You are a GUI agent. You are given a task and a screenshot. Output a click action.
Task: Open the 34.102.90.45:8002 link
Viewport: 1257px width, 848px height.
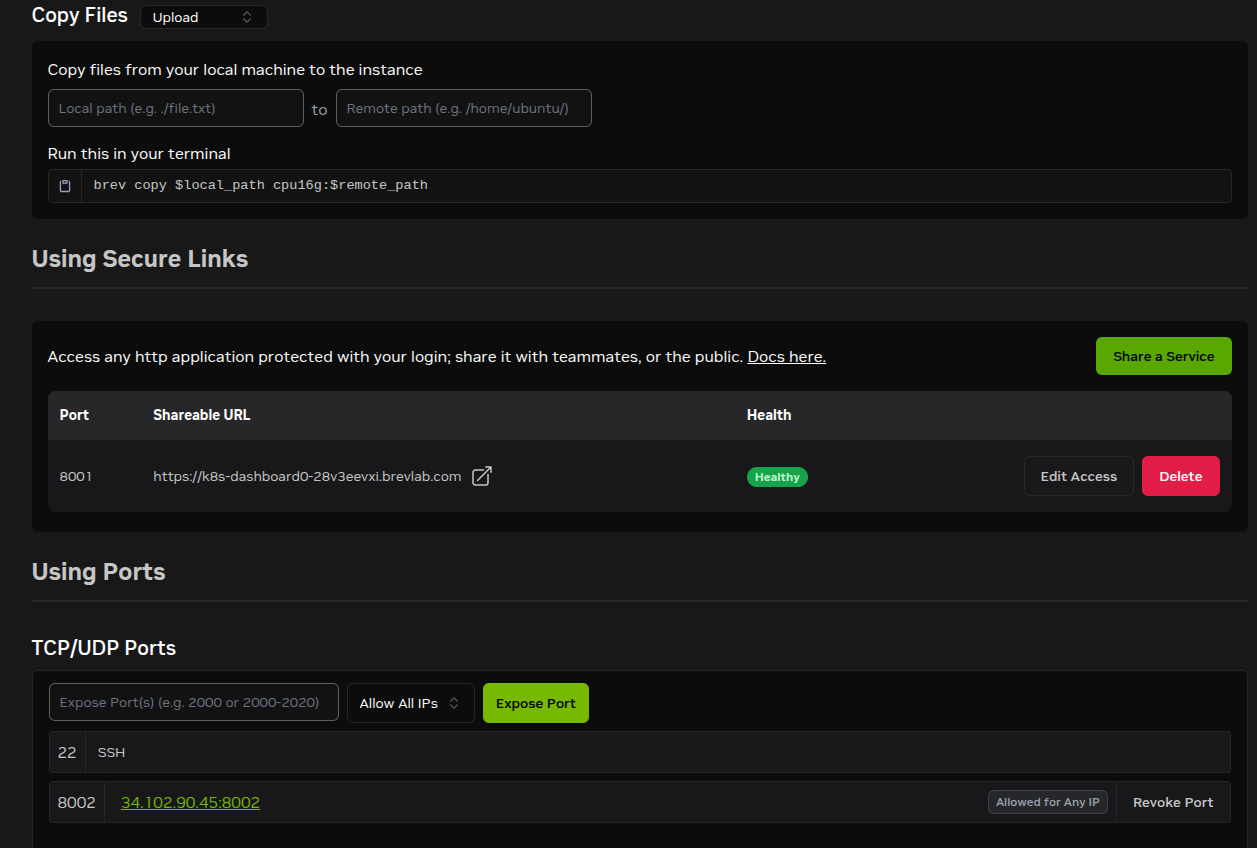tap(190, 802)
